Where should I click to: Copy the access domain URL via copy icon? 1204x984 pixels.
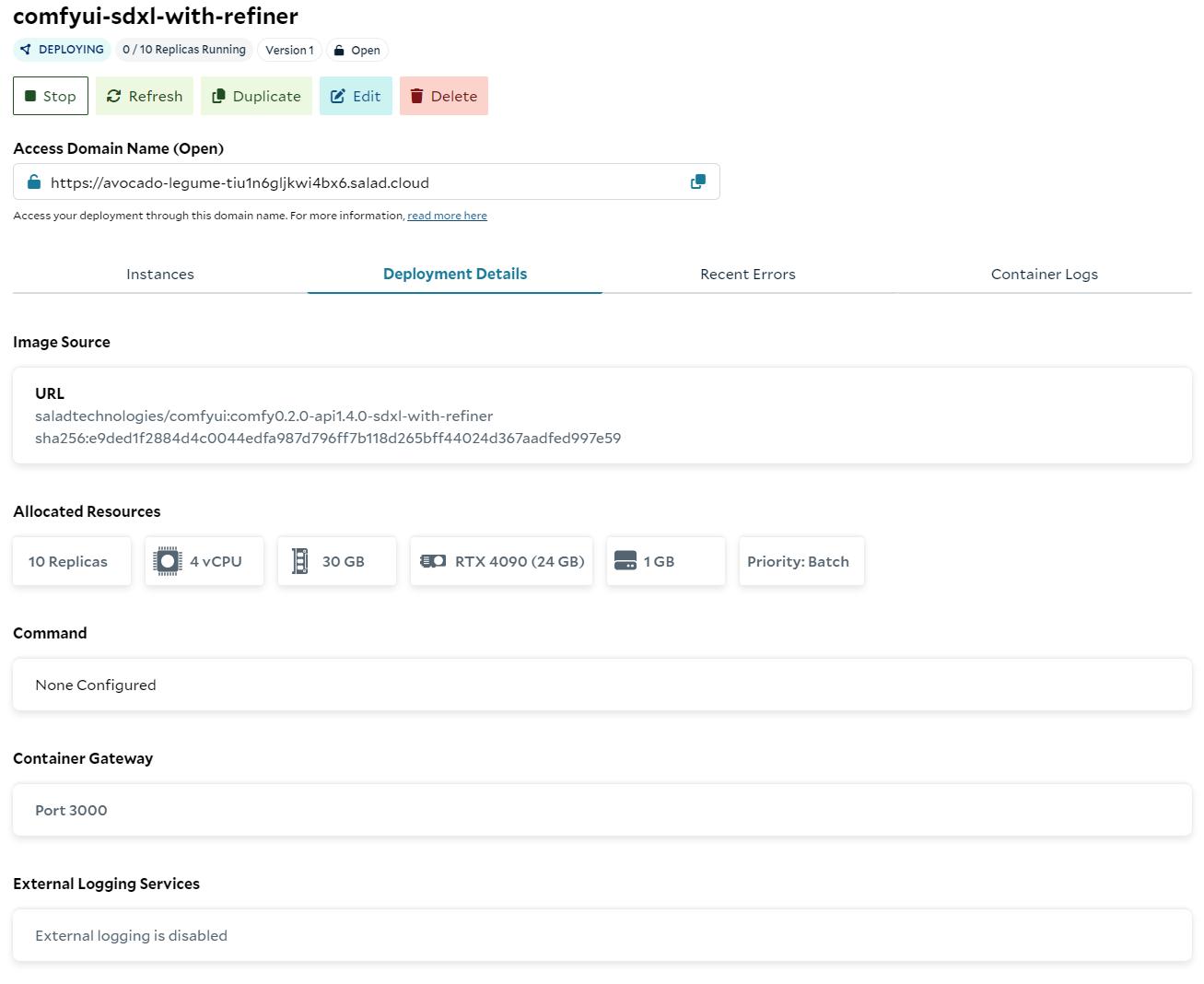click(698, 182)
